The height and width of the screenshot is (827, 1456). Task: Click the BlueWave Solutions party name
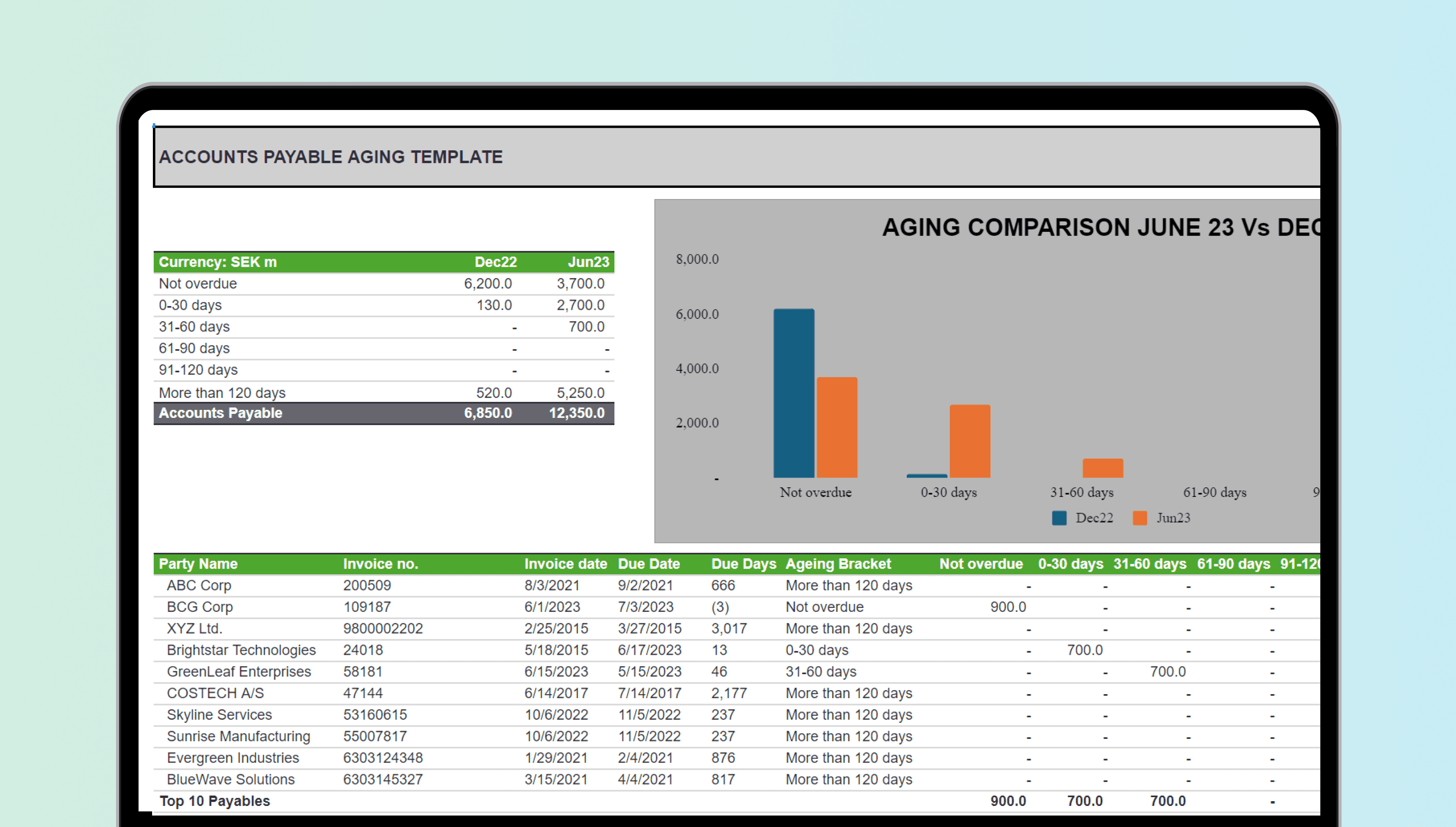(x=230, y=779)
